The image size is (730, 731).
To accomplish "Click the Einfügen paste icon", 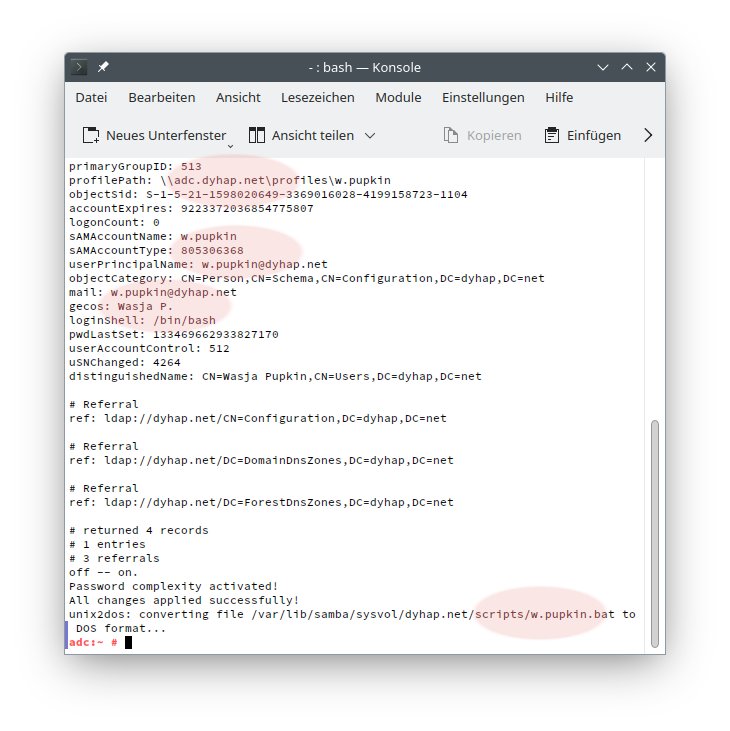I will (551, 135).
